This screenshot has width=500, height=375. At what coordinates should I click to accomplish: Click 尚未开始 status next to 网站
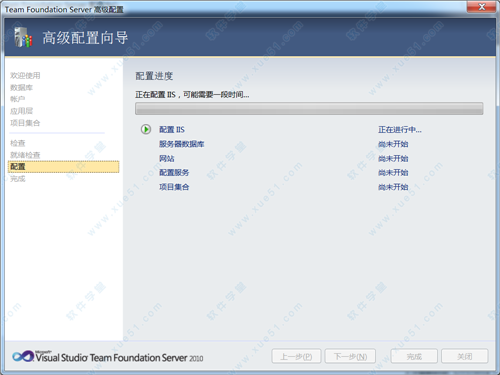393,158
